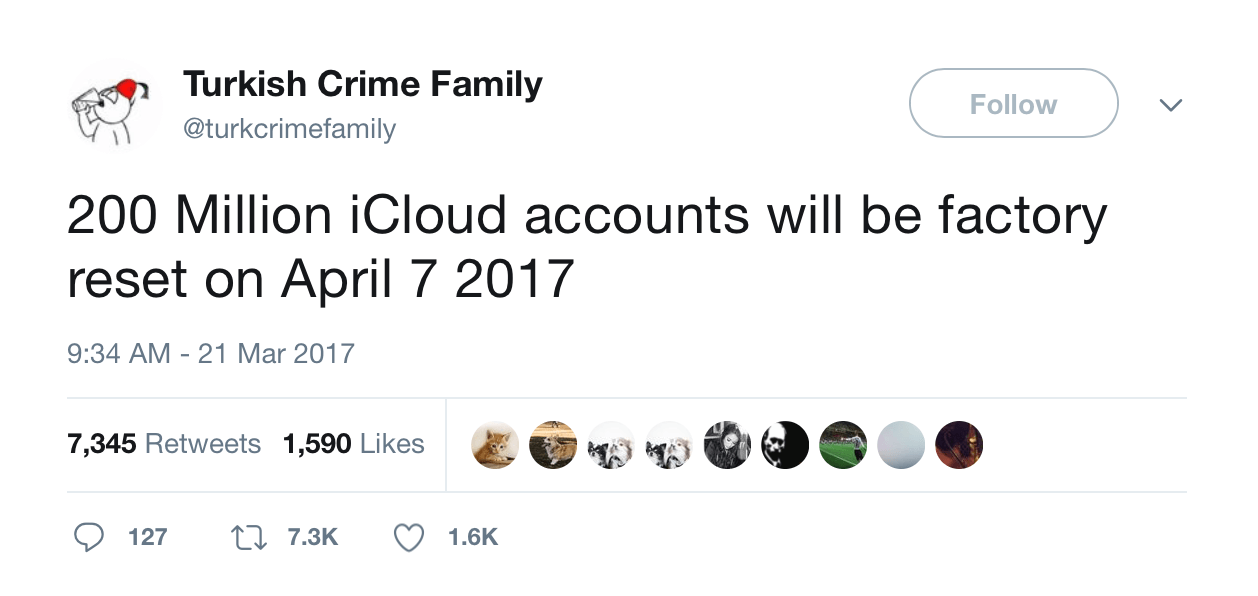
Task: Click the heart-shaped like icon
Action: pyautogui.click(x=409, y=537)
